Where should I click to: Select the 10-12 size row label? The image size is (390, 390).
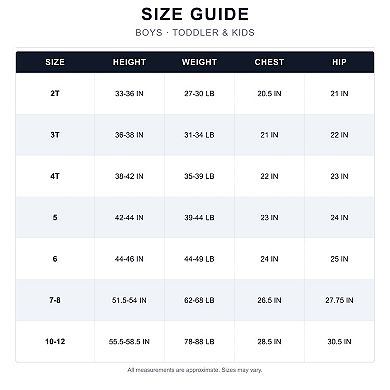[55, 341]
